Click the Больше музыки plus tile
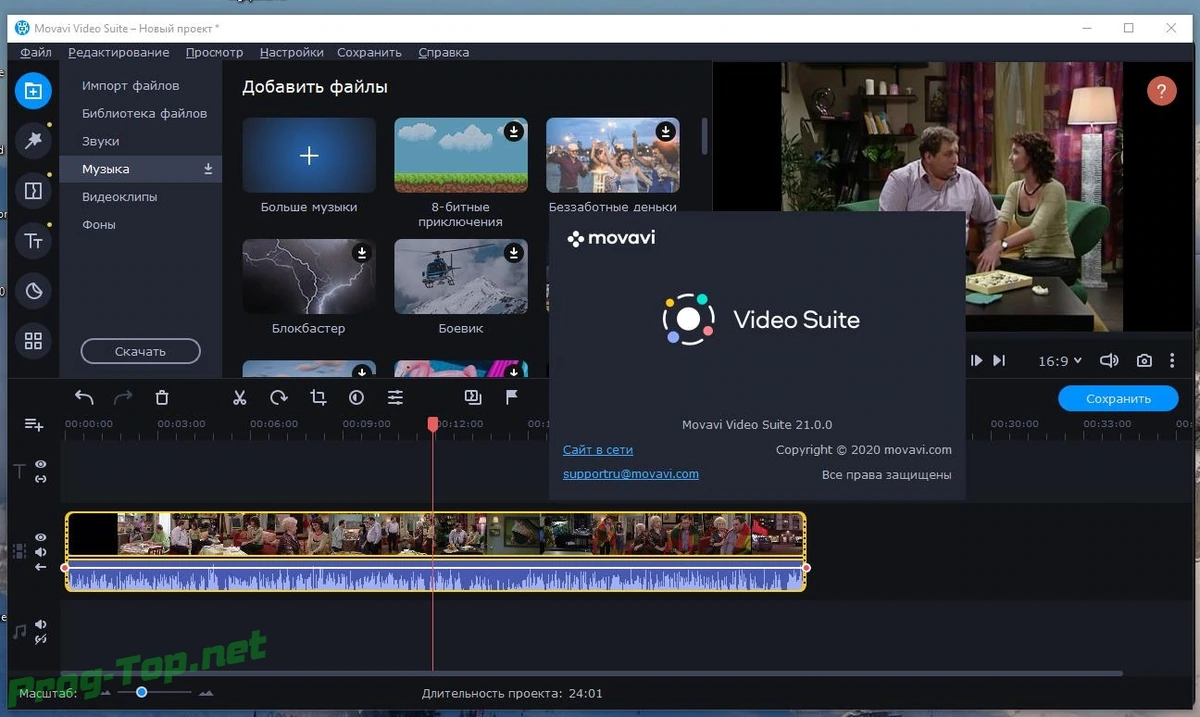Image resolution: width=1200 pixels, height=717 pixels. 309,155
